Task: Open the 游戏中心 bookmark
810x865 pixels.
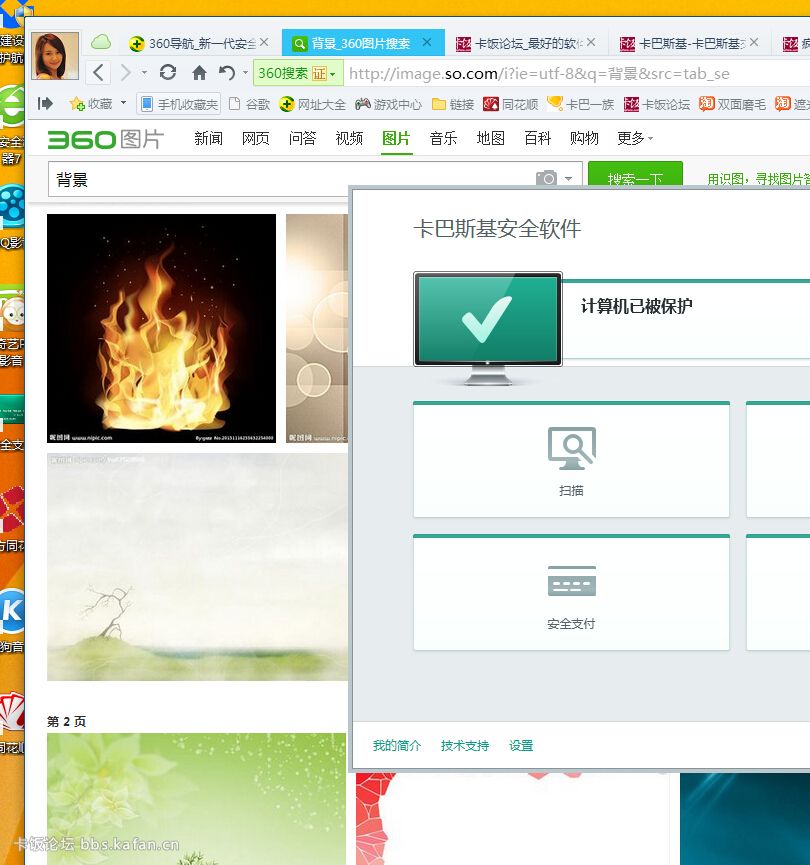Action: coord(388,104)
